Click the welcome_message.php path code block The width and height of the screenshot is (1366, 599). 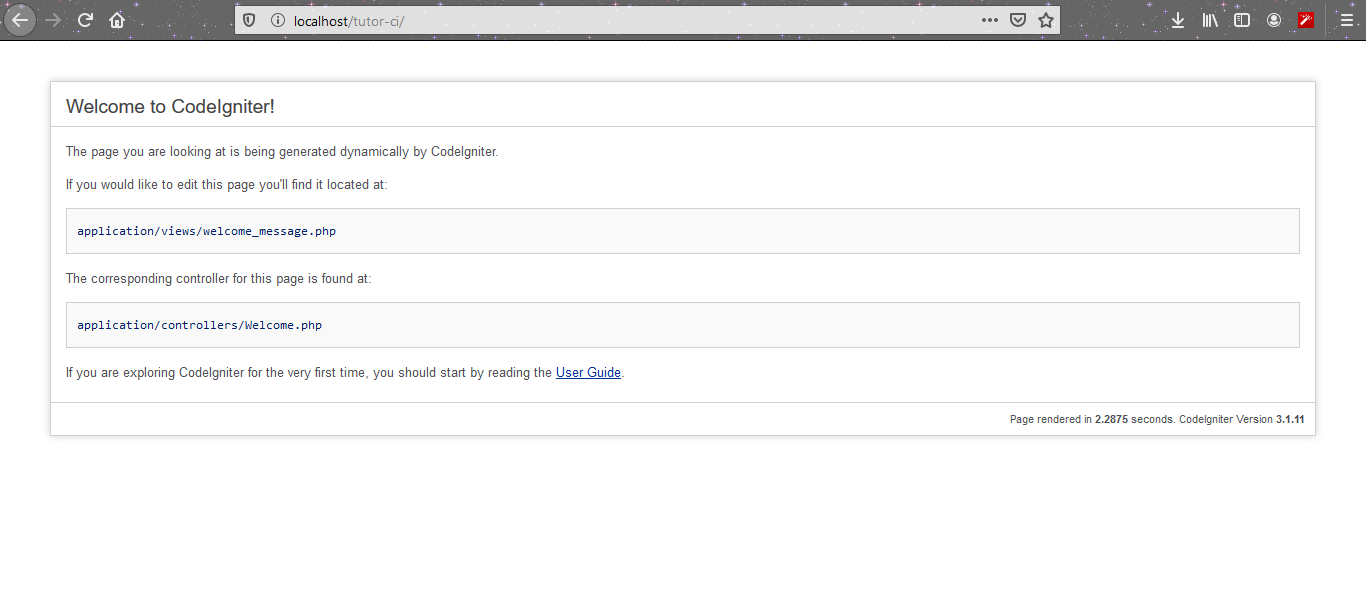[683, 231]
